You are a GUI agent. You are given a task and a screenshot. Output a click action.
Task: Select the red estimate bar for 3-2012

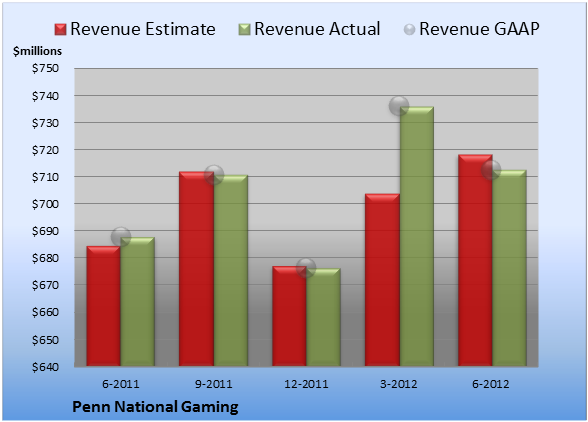[x=382, y=280]
